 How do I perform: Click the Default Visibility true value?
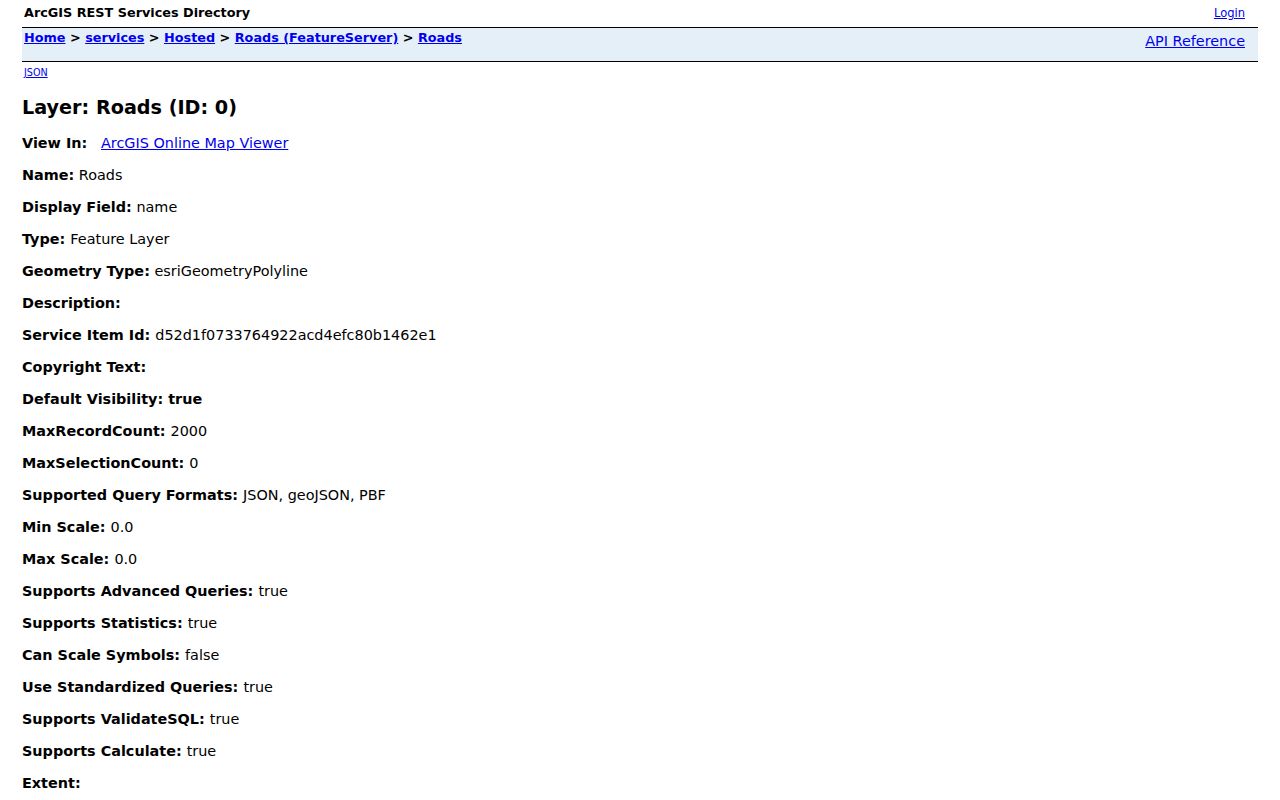[x=185, y=399]
